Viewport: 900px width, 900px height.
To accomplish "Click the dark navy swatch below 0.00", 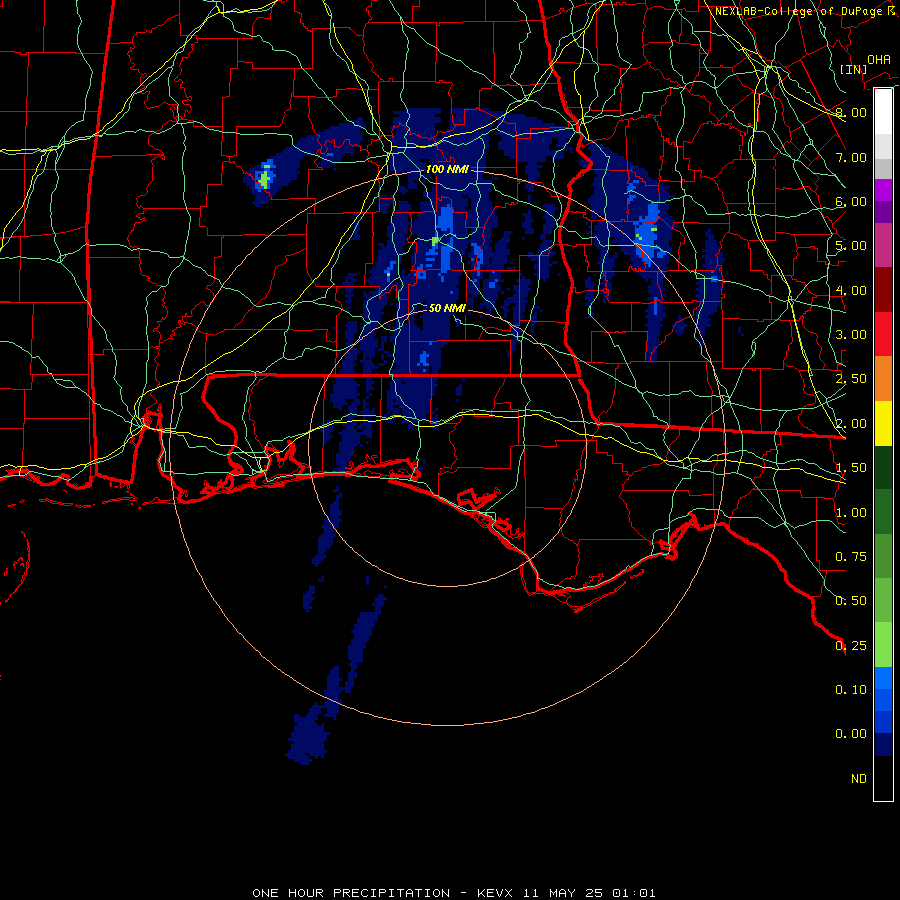I will click(x=883, y=744).
